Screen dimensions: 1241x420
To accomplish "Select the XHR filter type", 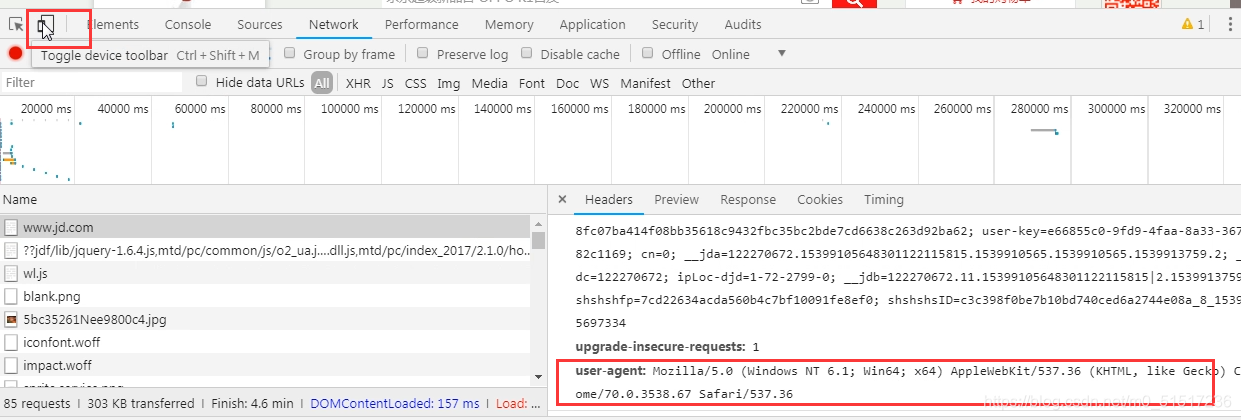I will [358, 83].
